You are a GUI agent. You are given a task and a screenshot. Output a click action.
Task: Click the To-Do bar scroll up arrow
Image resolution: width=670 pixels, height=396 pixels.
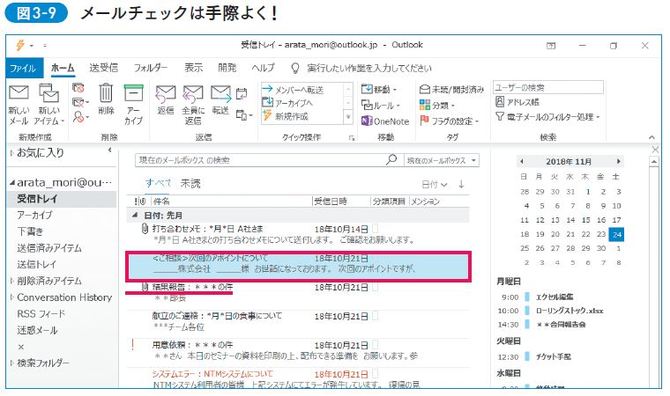[x=654, y=162]
